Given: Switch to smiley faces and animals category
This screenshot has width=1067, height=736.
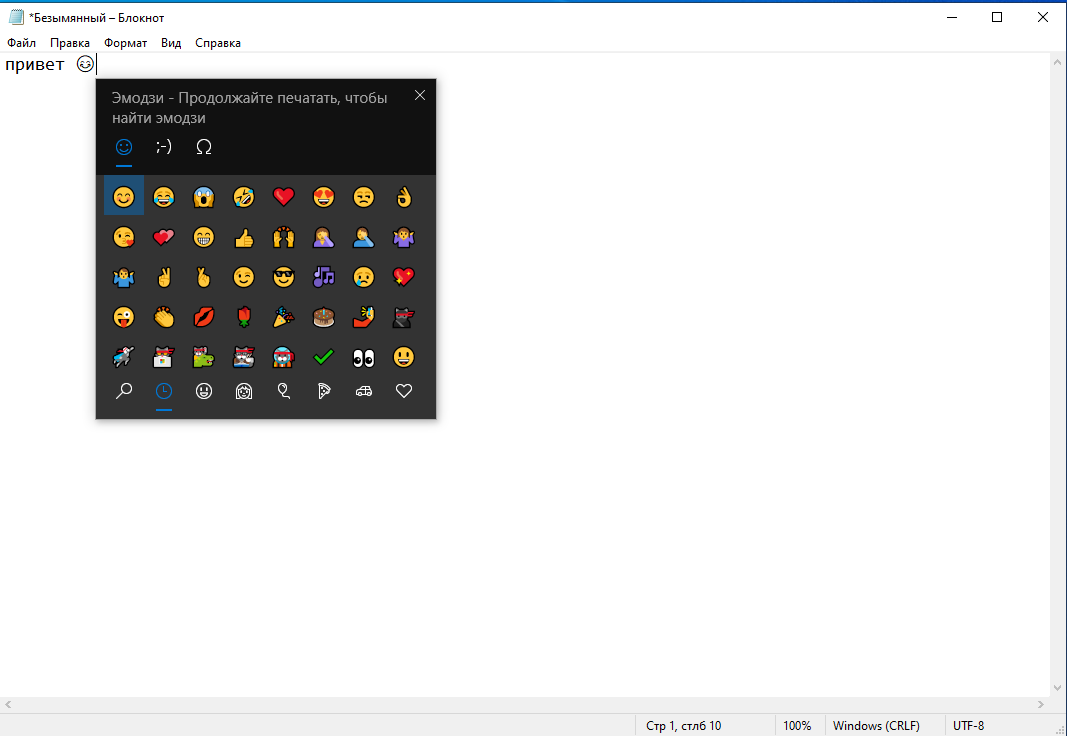Looking at the screenshot, I should tap(203, 391).
